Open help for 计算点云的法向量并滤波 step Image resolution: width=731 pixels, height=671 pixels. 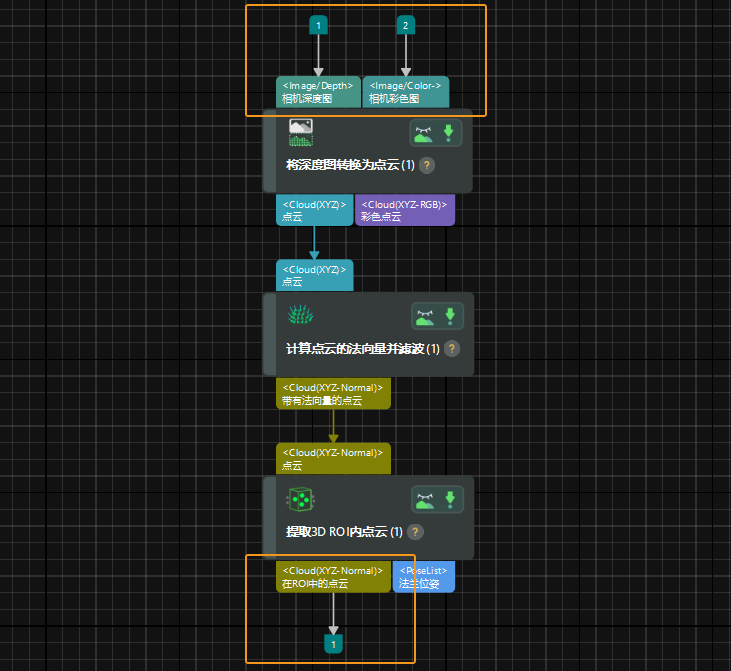tap(452, 349)
